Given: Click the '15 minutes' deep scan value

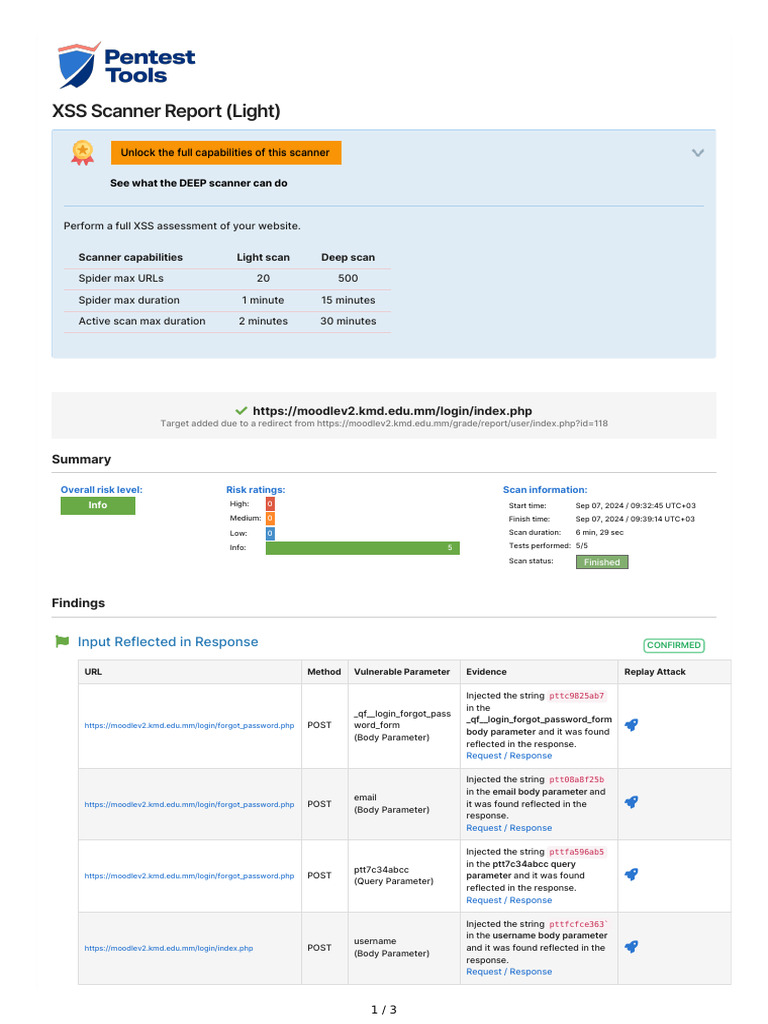Looking at the screenshot, I should [348, 300].
